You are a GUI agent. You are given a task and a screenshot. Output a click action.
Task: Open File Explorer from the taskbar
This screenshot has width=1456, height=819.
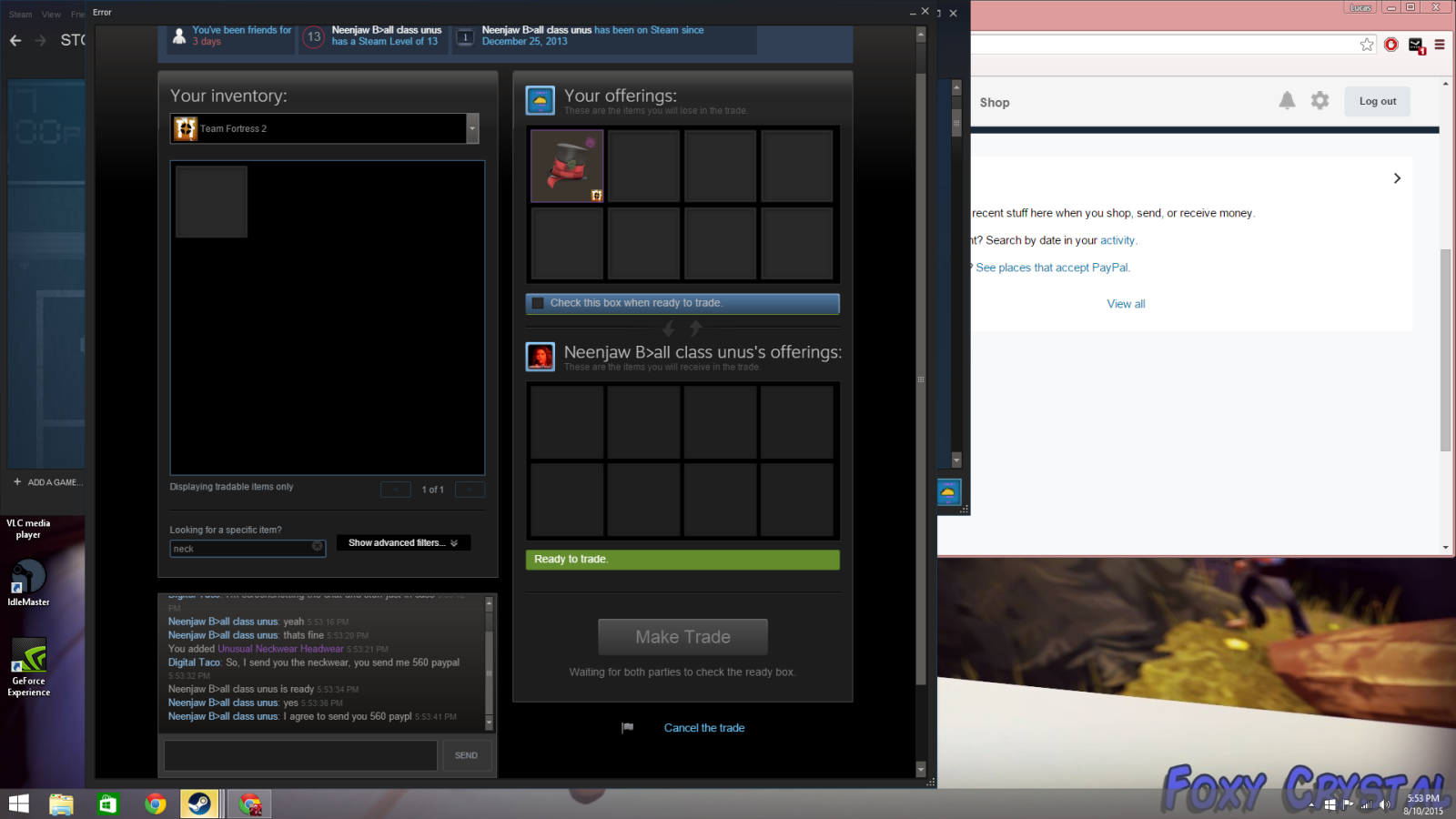[61, 804]
